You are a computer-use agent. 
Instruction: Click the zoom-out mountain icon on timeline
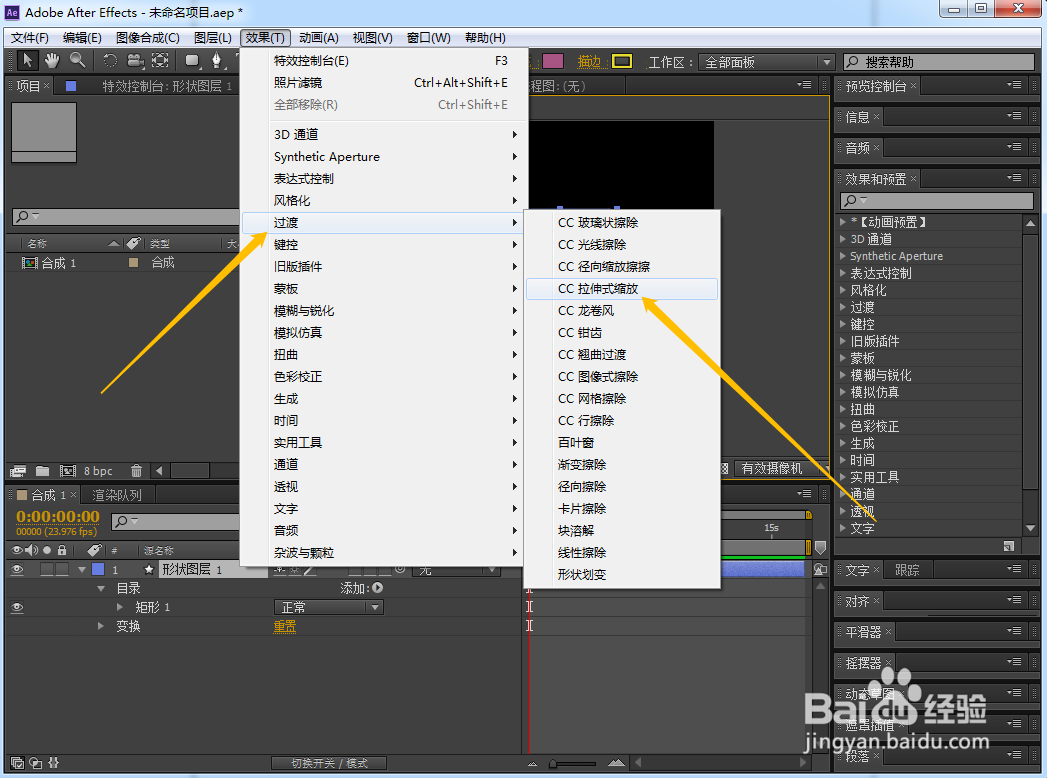pyautogui.click(x=532, y=763)
